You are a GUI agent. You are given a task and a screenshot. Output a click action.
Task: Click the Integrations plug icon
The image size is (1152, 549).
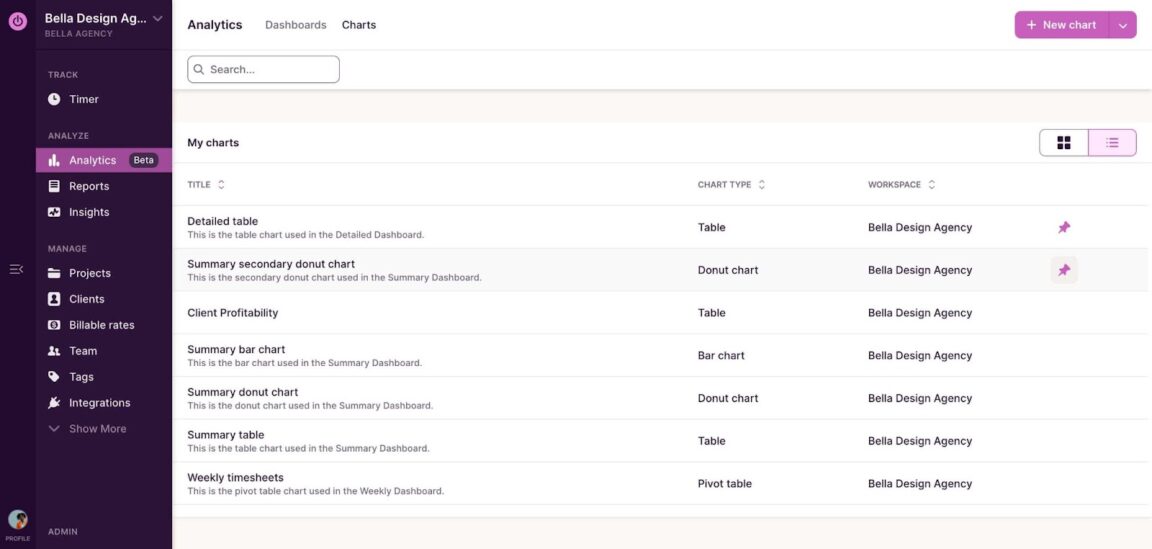(x=54, y=403)
